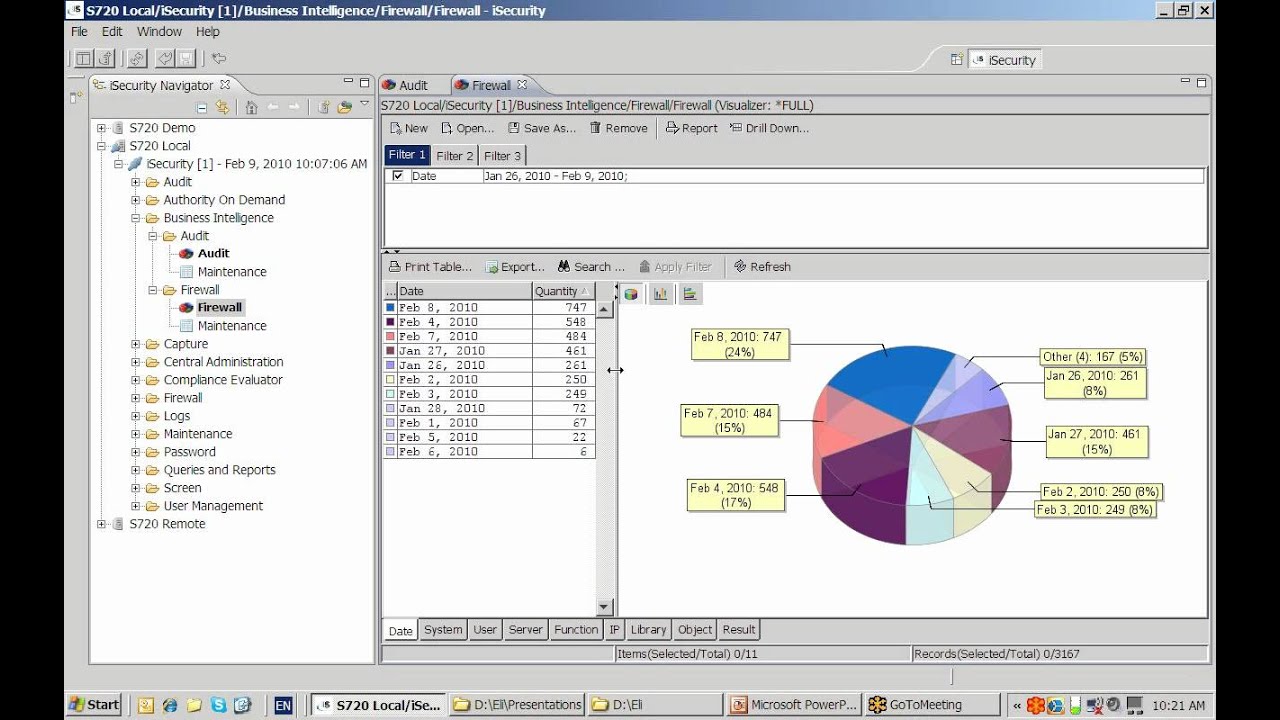Viewport: 1280px width, 720px height.
Task: Select the Filter 2 tab
Action: tap(455, 155)
